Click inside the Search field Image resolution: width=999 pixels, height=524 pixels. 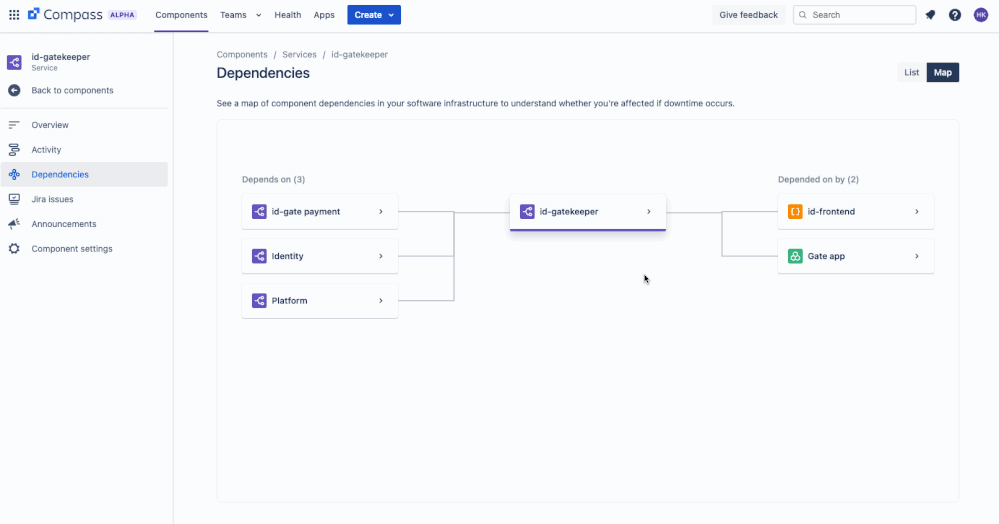tap(854, 15)
